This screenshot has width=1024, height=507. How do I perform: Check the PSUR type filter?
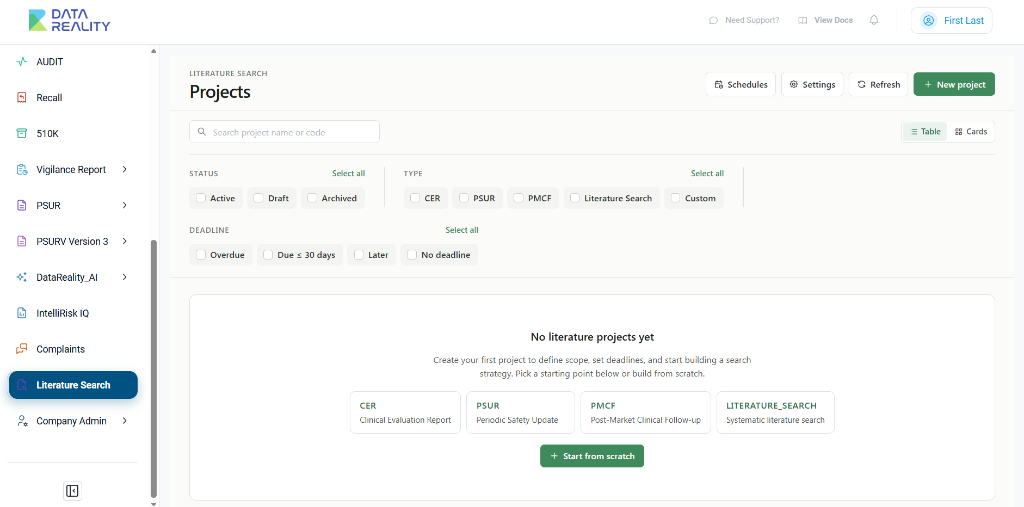click(x=464, y=198)
